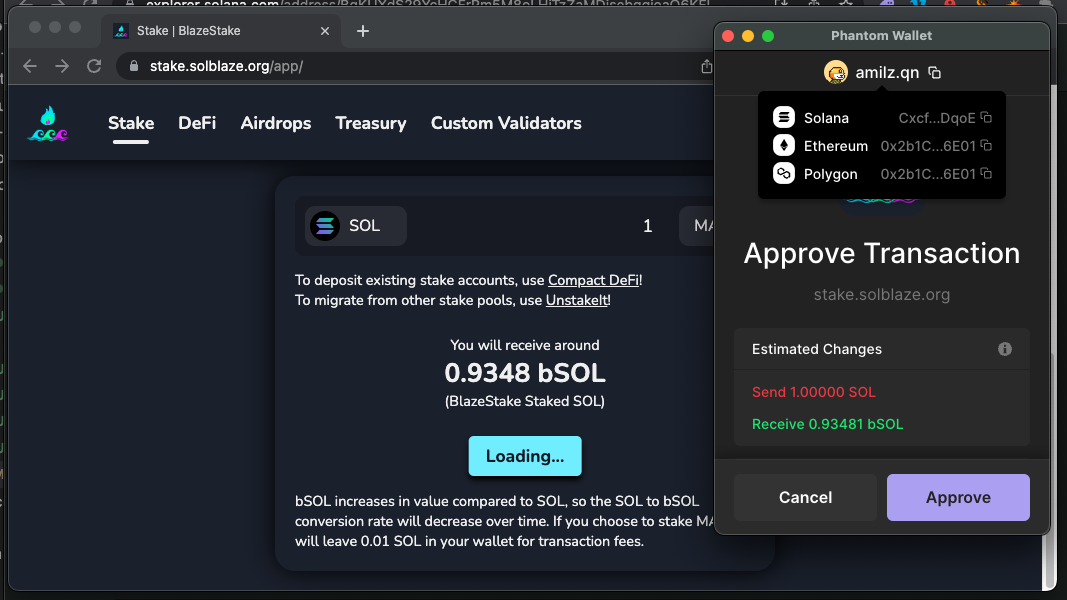
Task: Click the browser back arrow
Action: point(30,66)
